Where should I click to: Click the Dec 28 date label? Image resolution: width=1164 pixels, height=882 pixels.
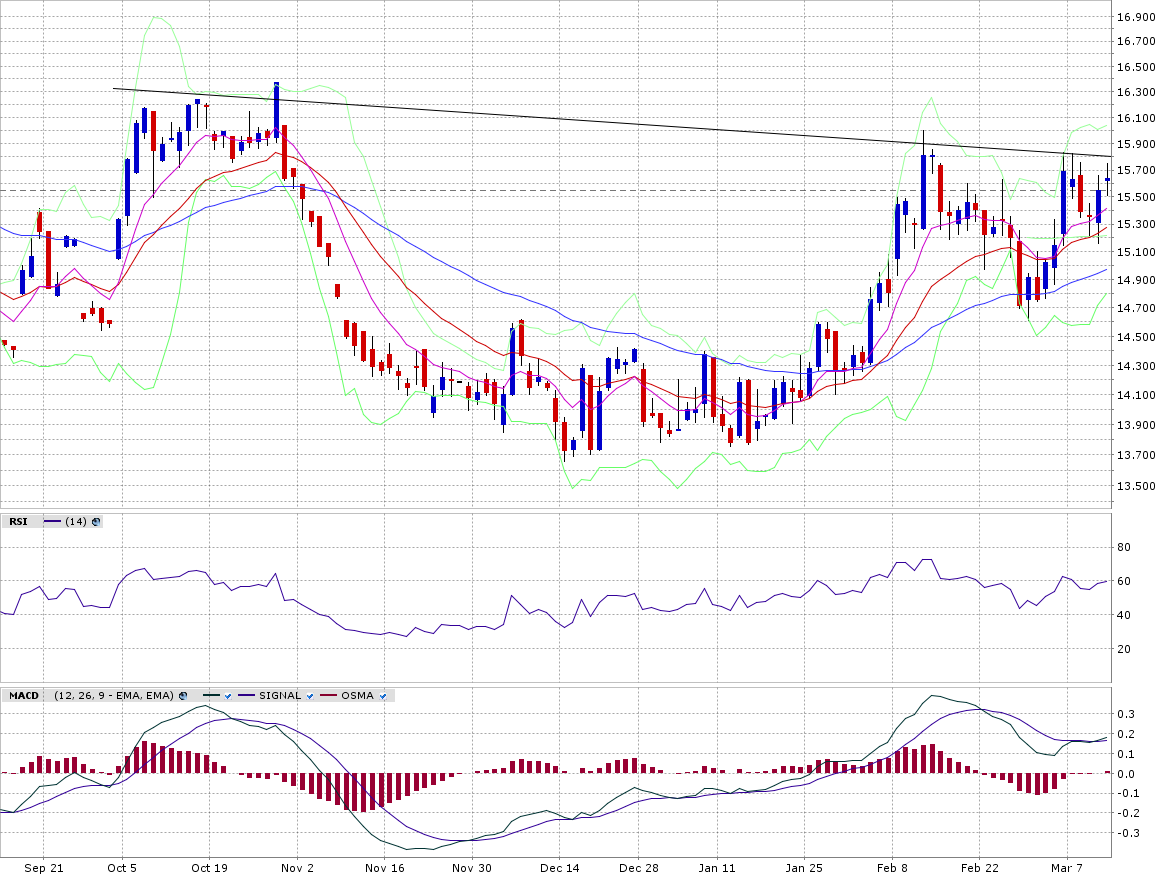[x=639, y=868]
